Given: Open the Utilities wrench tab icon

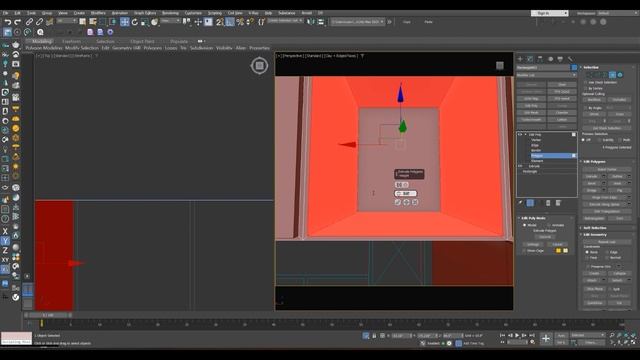Looking at the screenshot, I should [570, 59].
